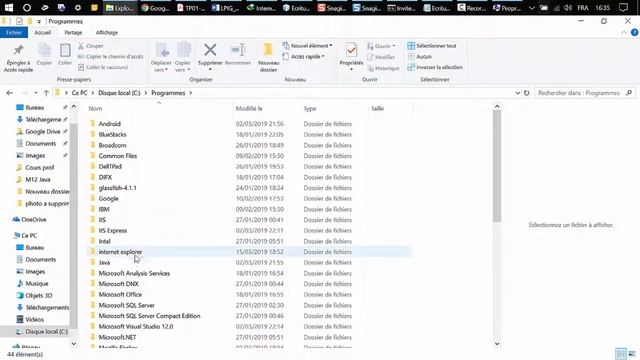This screenshot has height=360, width=640.
Task: Click Programmes in the address bar
Action: point(168,93)
